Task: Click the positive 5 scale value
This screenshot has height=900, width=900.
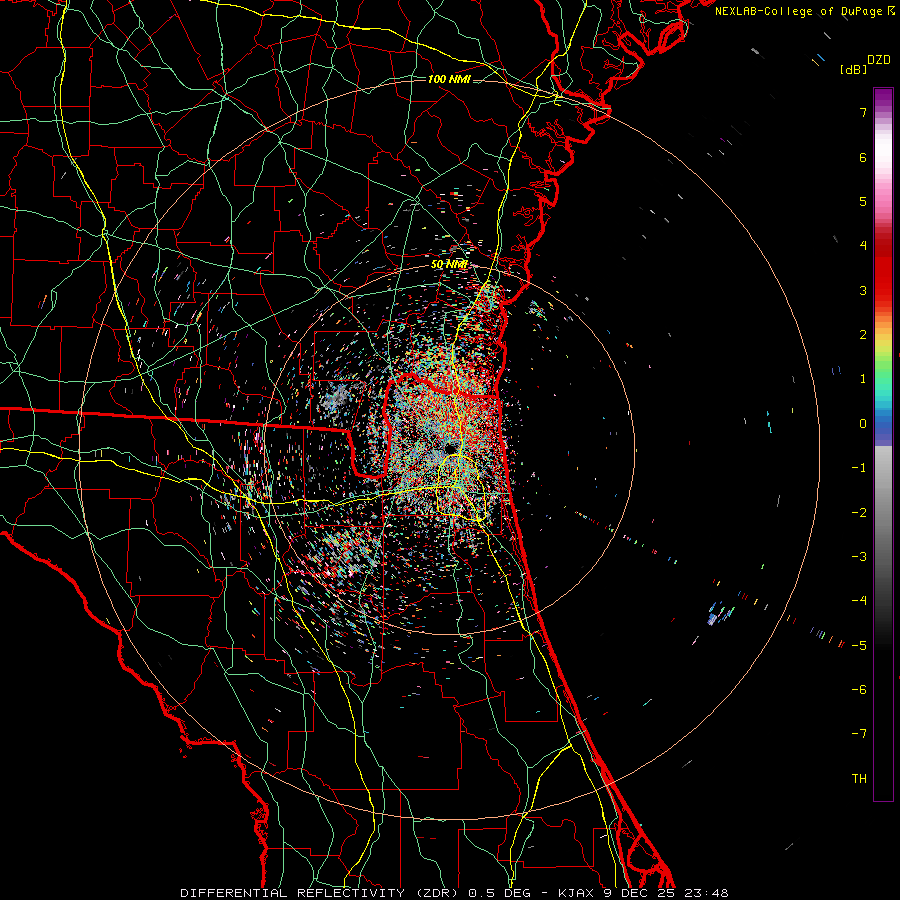Action: tap(863, 201)
